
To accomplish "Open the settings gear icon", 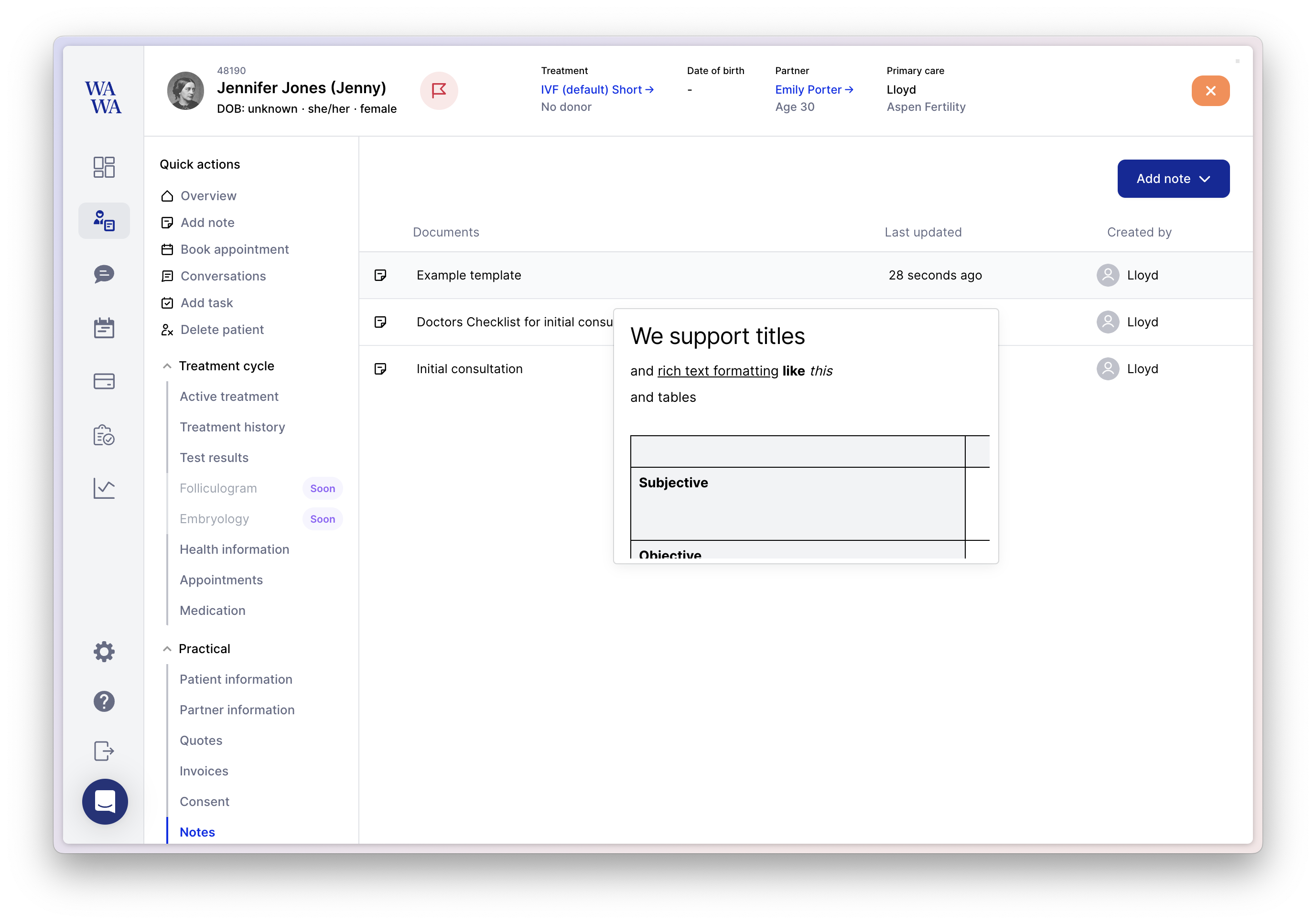I will [104, 652].
